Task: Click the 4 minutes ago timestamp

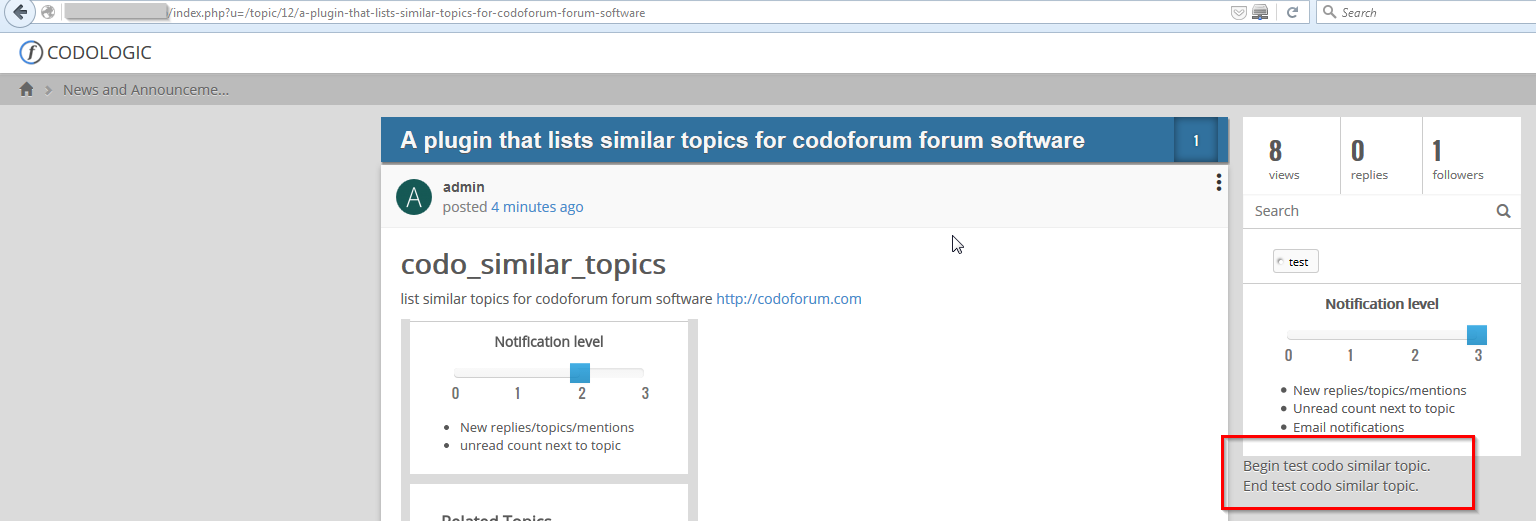Action: (x=537, y=207)
